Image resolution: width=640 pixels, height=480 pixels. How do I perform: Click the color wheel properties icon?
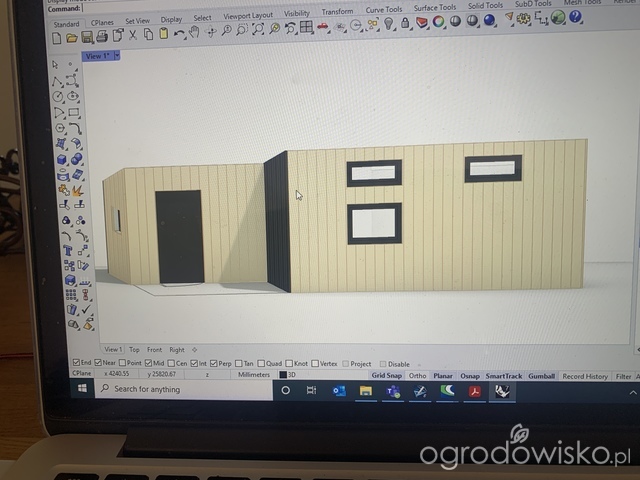[439, 21]
